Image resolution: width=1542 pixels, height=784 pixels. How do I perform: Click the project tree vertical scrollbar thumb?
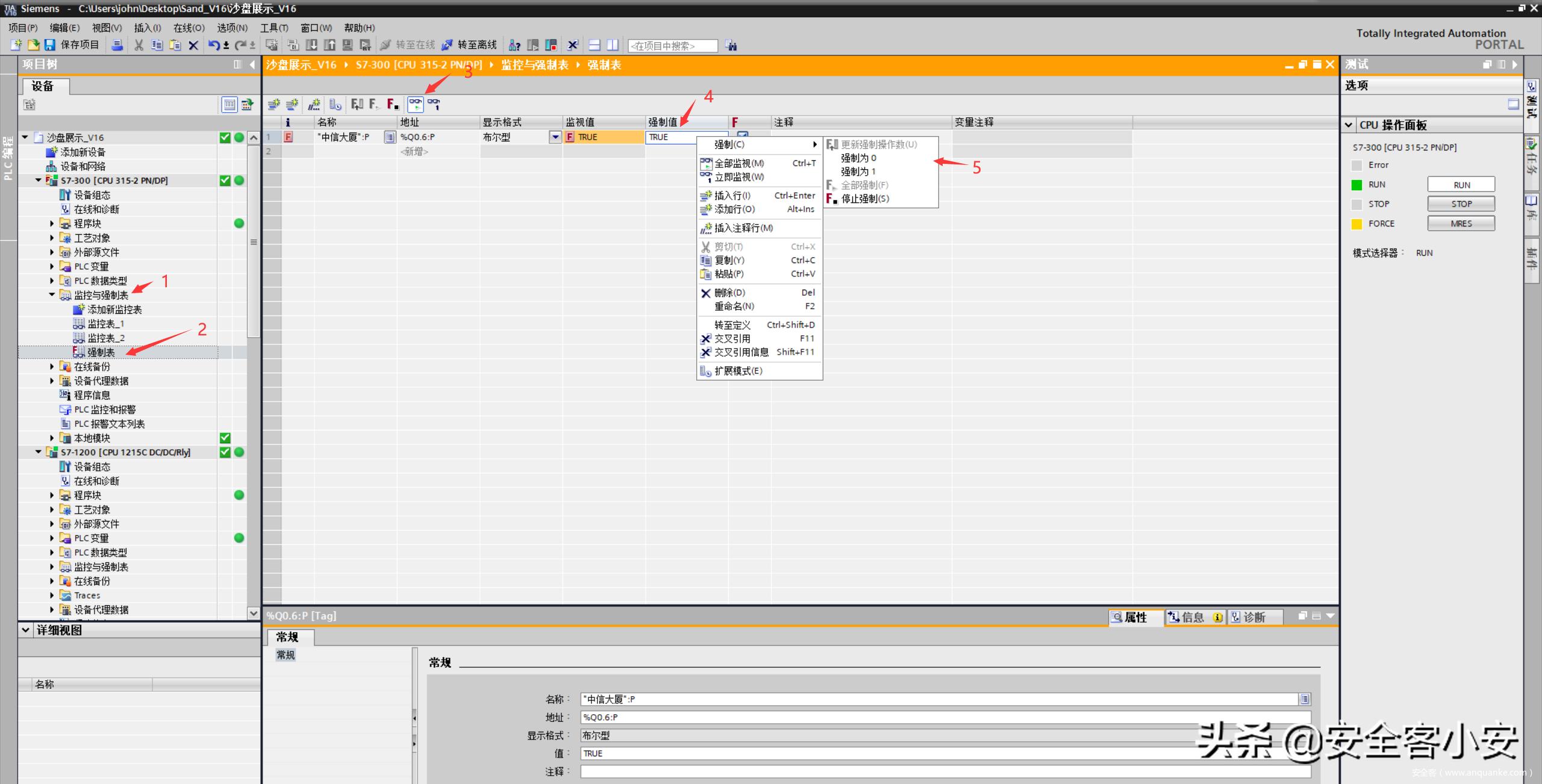point(254,241)
